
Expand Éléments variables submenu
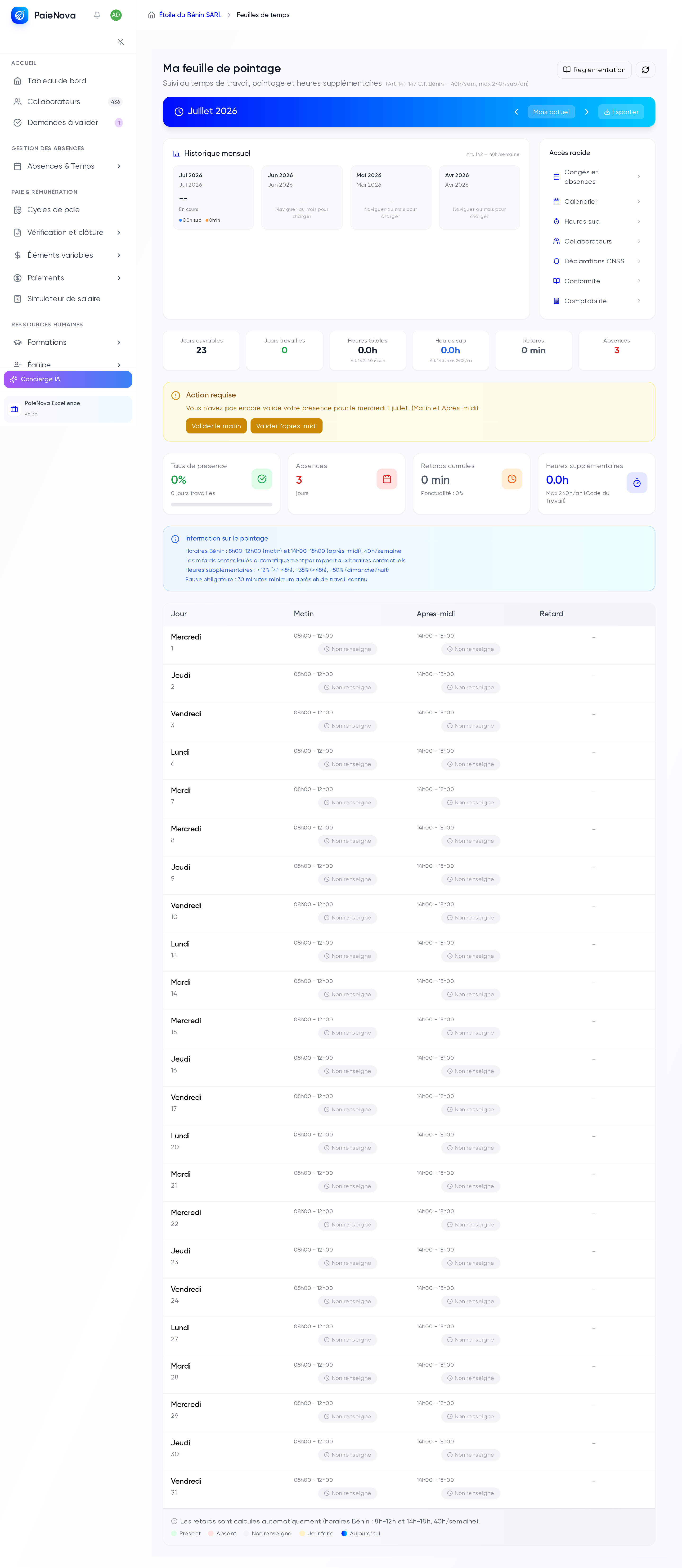point(67,255)
